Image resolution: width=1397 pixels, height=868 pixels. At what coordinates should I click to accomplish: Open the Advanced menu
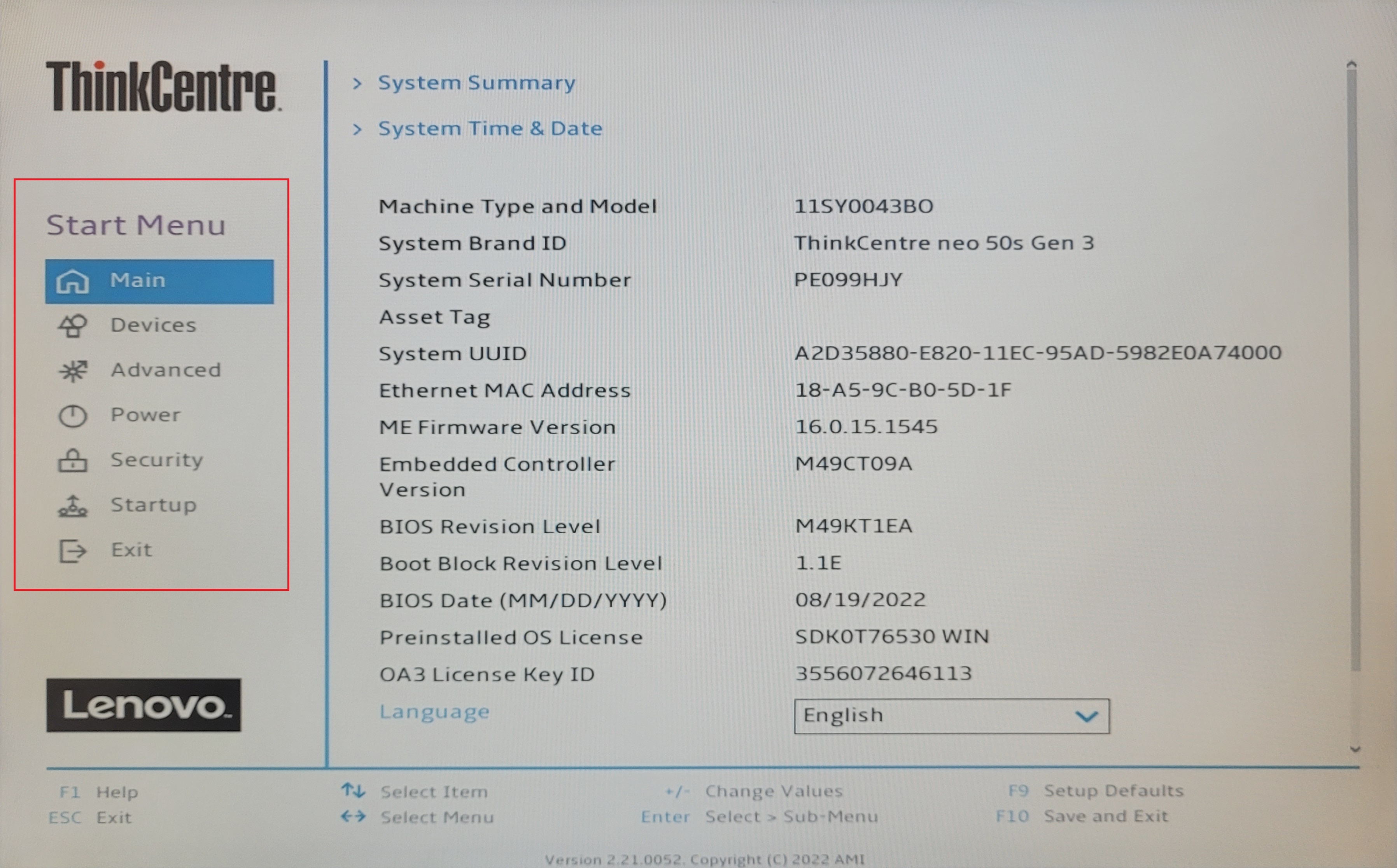pyautogui.click(x=165, y=370)
